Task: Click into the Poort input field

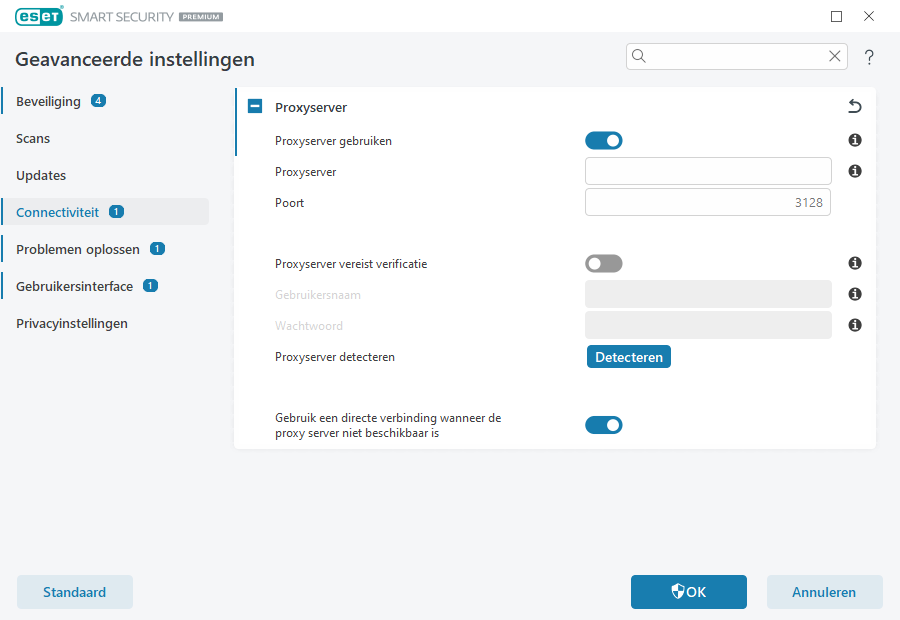Action: [707, 203]
